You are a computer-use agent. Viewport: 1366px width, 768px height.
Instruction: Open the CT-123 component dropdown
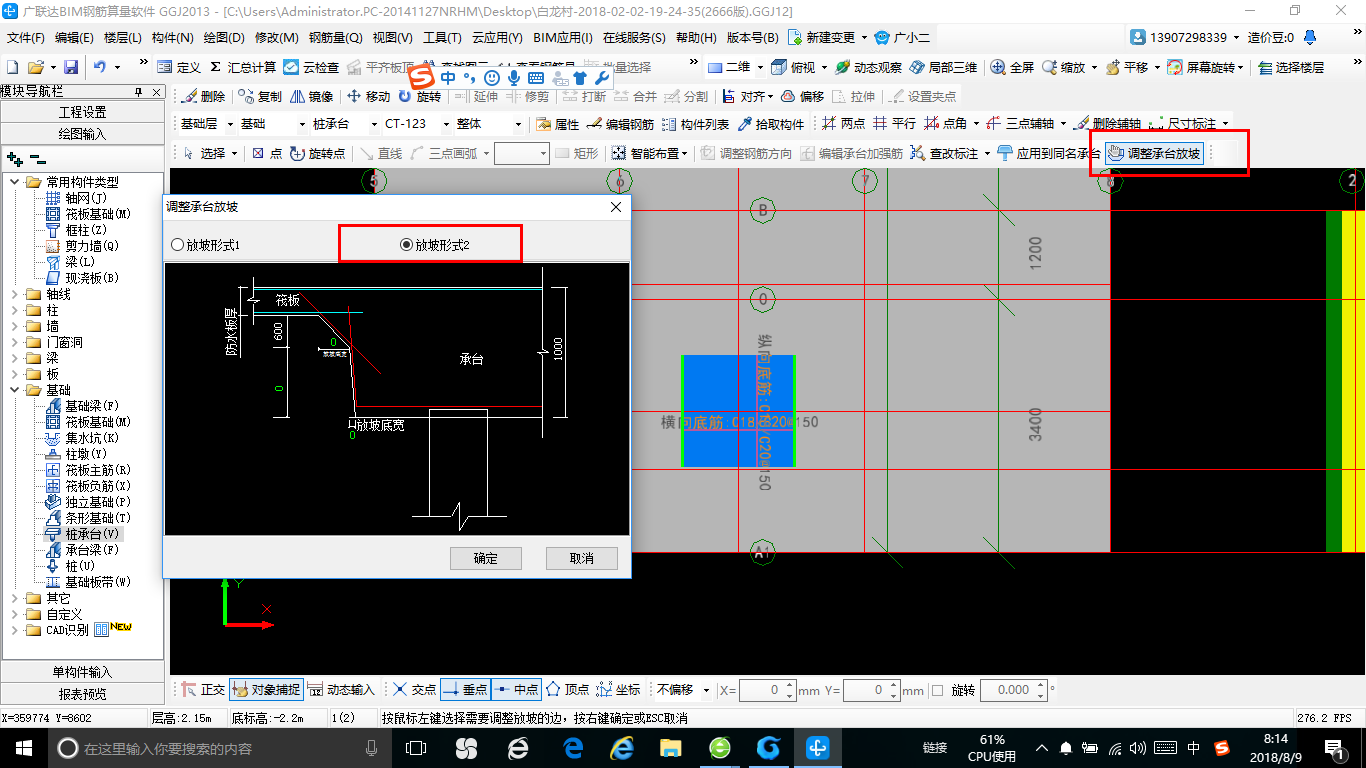[x=444, y=125]
